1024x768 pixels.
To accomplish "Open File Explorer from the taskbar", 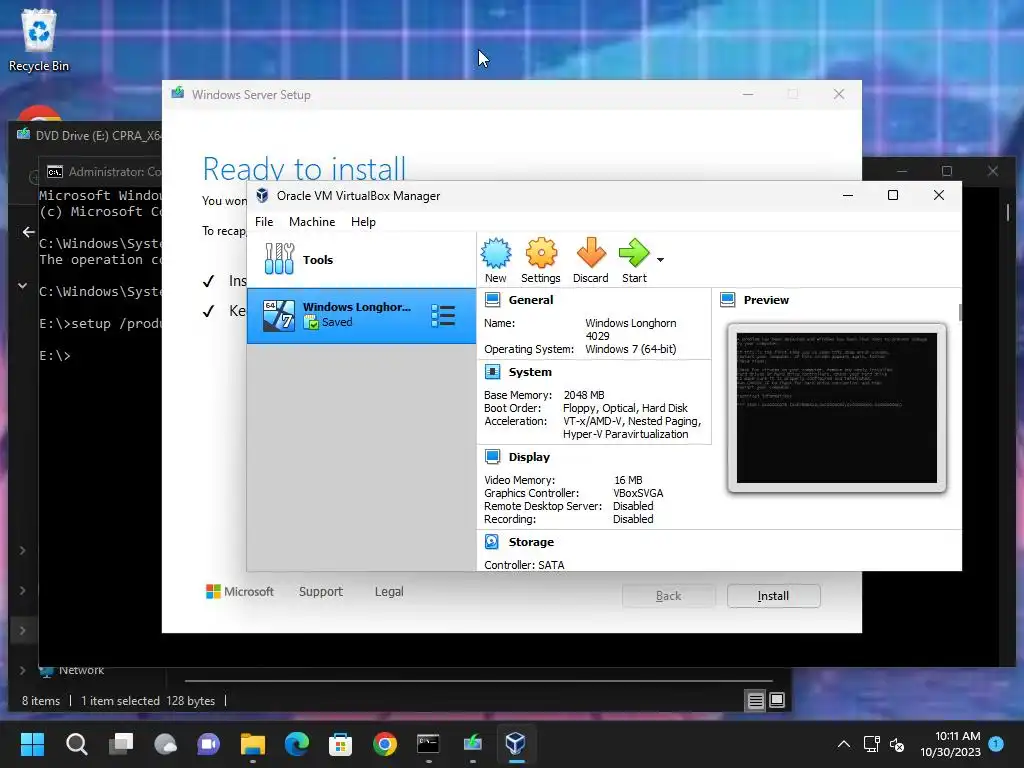I will (x=253, y=744).
